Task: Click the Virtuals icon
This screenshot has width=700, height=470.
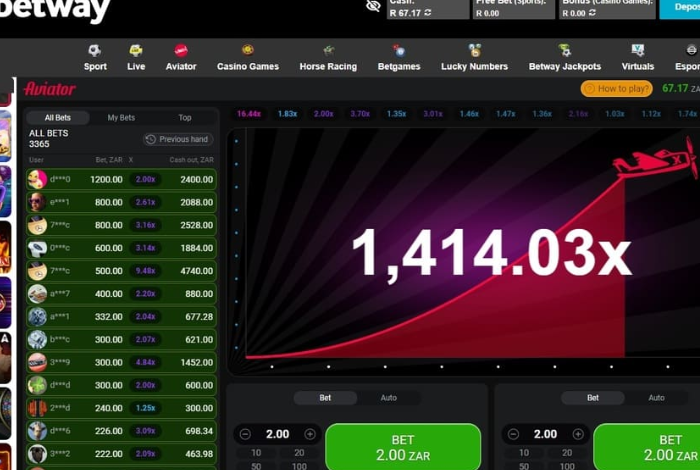Action: (638, 50)
